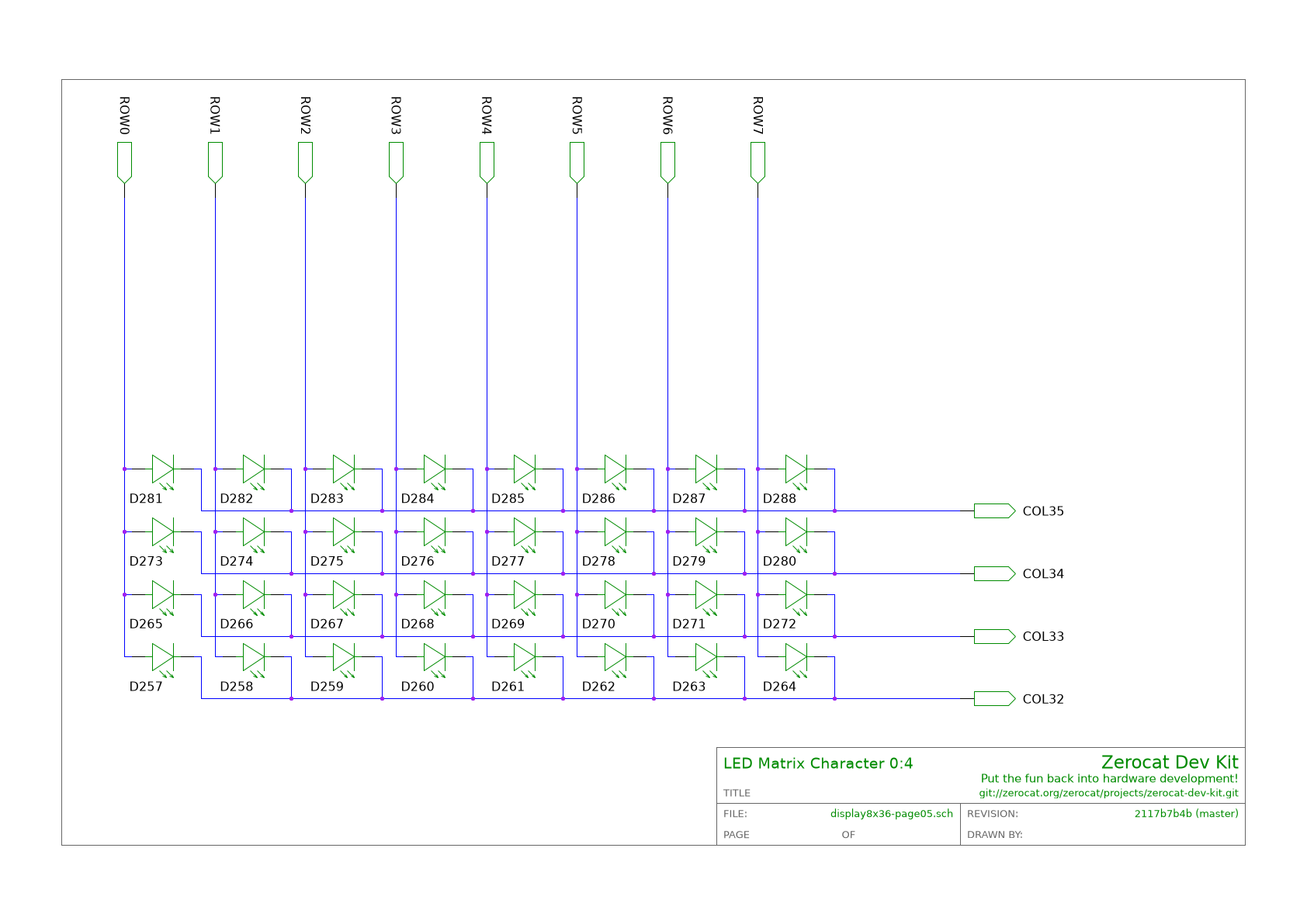Select the ROW3 input port symbol
The height and width of the screenshot is (924, 1307).
(396, 163)
